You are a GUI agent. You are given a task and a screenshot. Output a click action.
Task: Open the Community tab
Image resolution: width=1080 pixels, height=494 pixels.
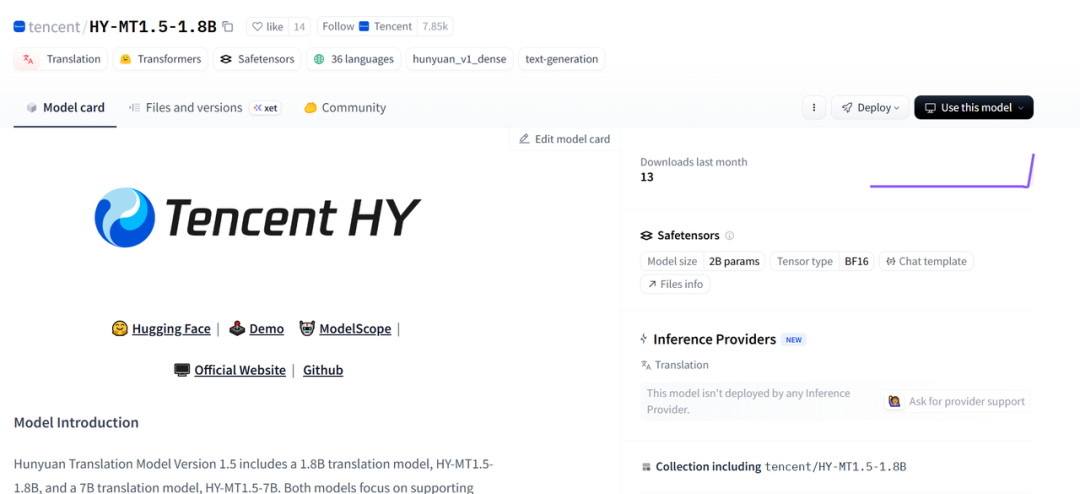pyautogui.click(x=345, y=108)
